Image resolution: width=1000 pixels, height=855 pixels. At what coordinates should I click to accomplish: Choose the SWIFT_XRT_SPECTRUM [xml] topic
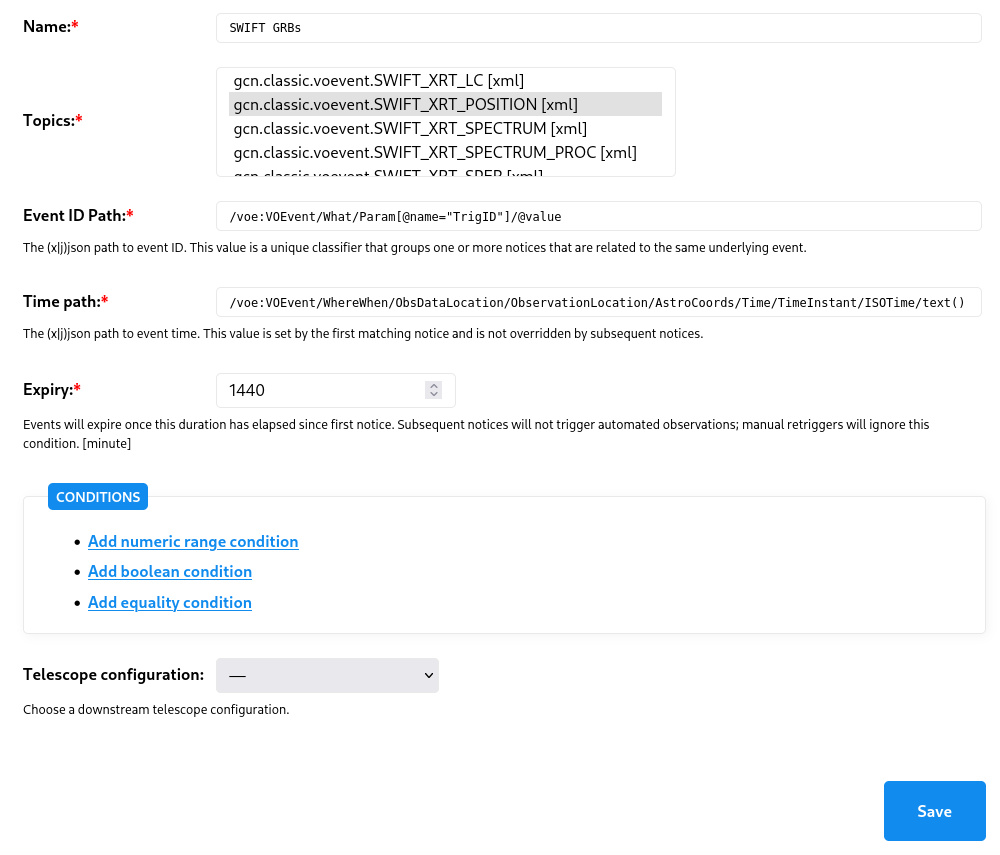[x=409, y=128]
